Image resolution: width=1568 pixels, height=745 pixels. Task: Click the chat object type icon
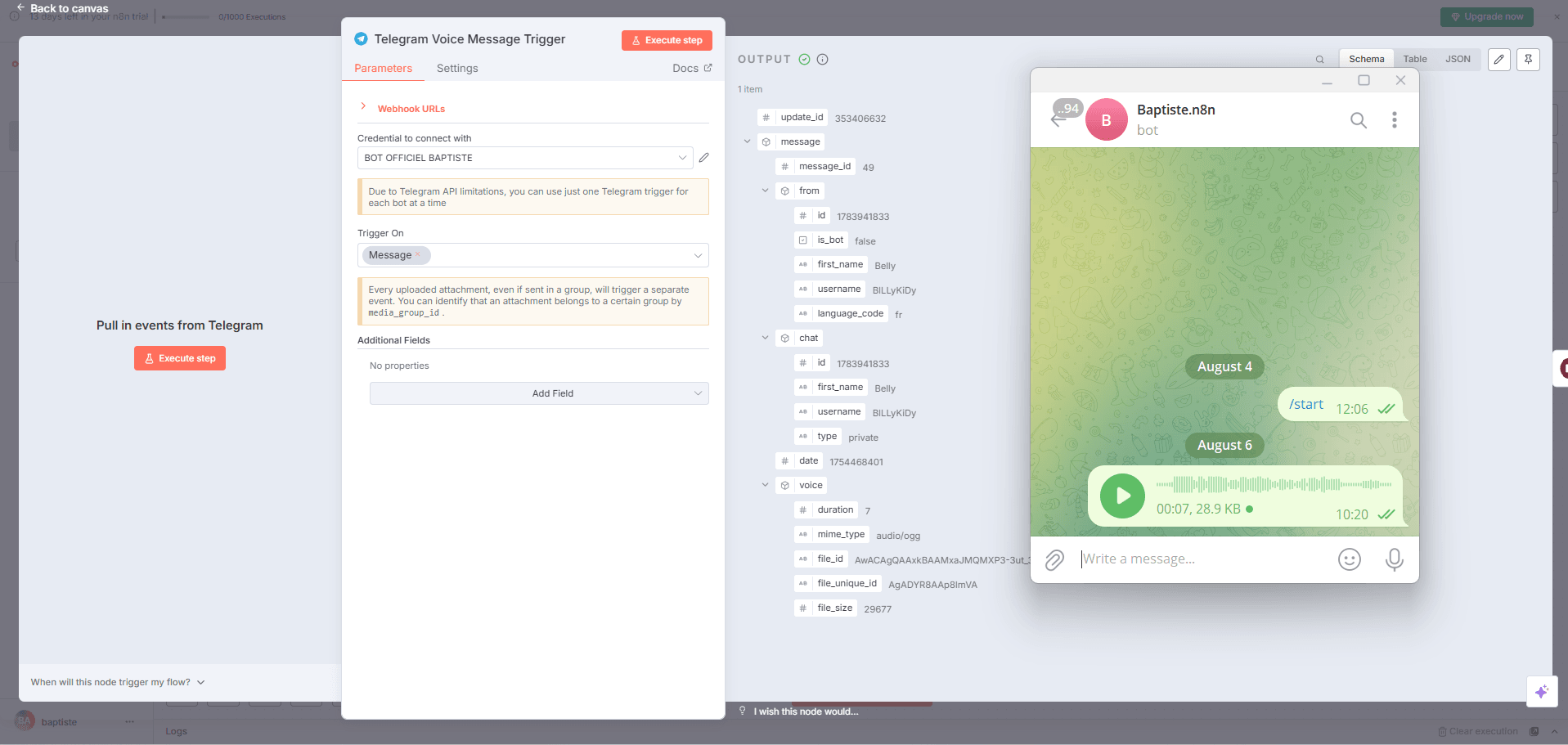(784, 338)
